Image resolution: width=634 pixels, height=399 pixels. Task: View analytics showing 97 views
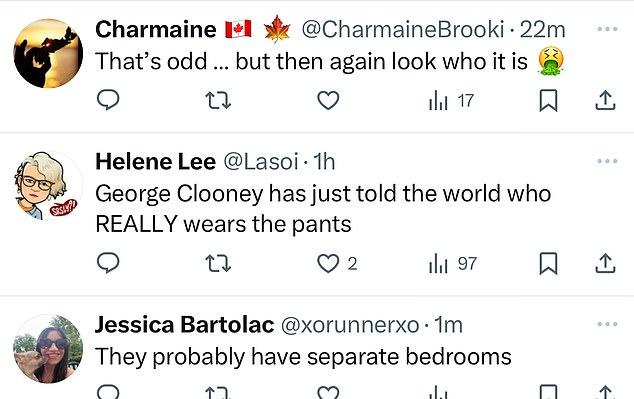point(452,264)
